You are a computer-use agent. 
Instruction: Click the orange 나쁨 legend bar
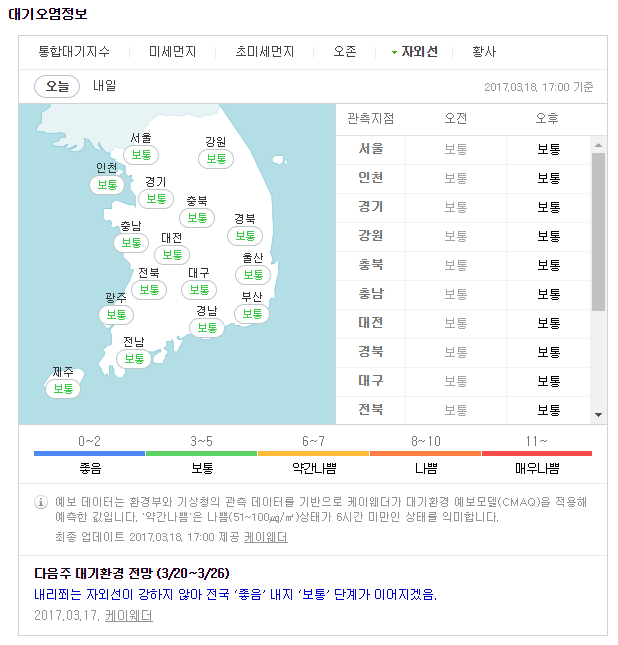(x=425, y=453)
